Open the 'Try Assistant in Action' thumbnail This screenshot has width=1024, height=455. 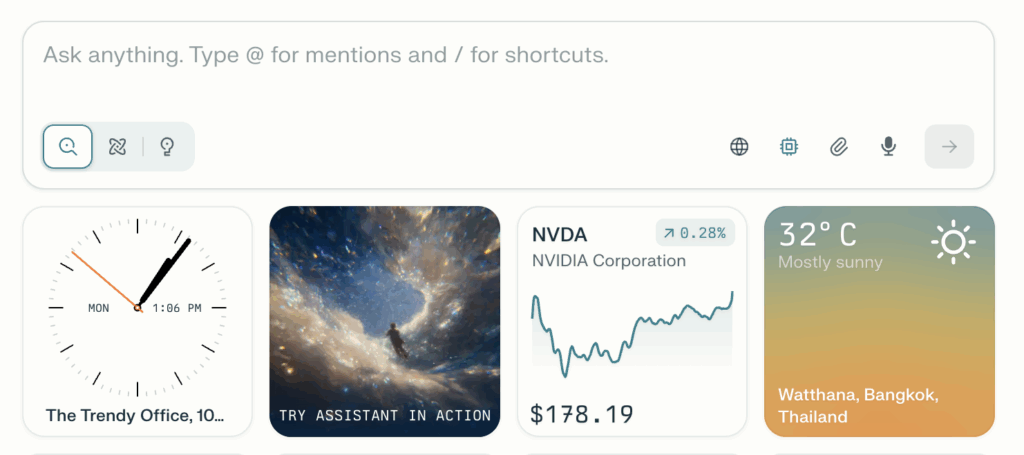pos(384,321)
